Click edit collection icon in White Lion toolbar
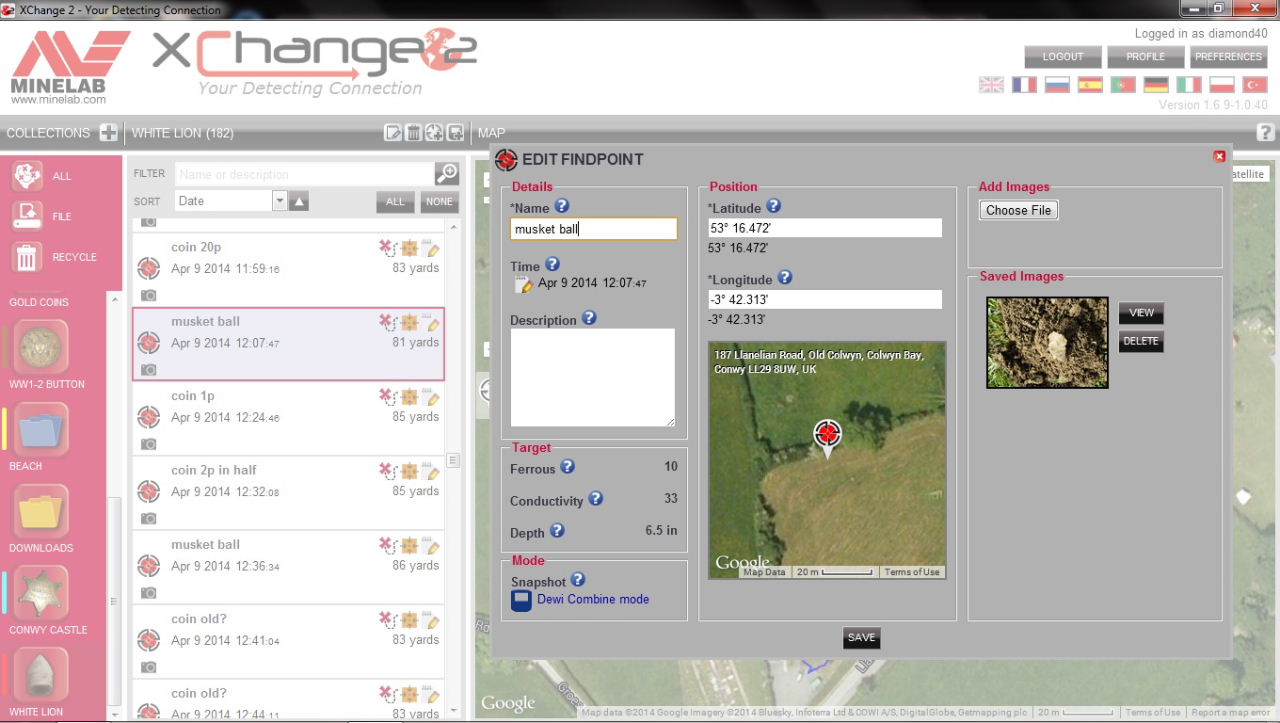1280x723 pixels. [393, 133]
